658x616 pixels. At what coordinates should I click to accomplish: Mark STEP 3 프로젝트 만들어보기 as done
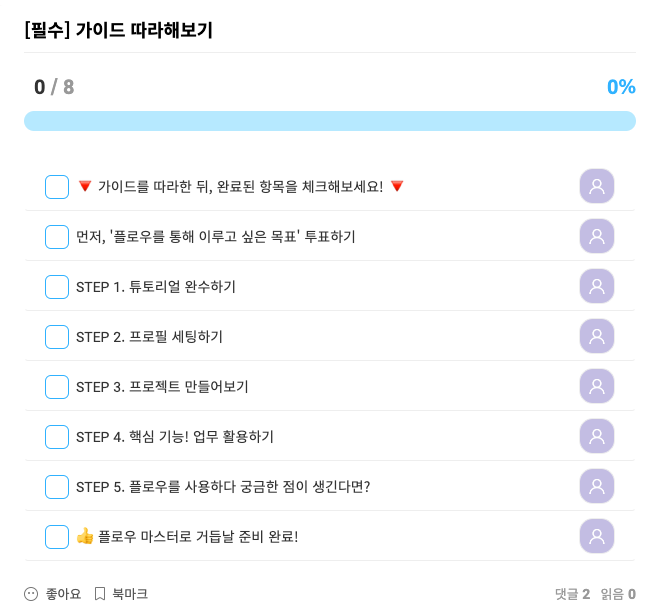click(57, 387)
